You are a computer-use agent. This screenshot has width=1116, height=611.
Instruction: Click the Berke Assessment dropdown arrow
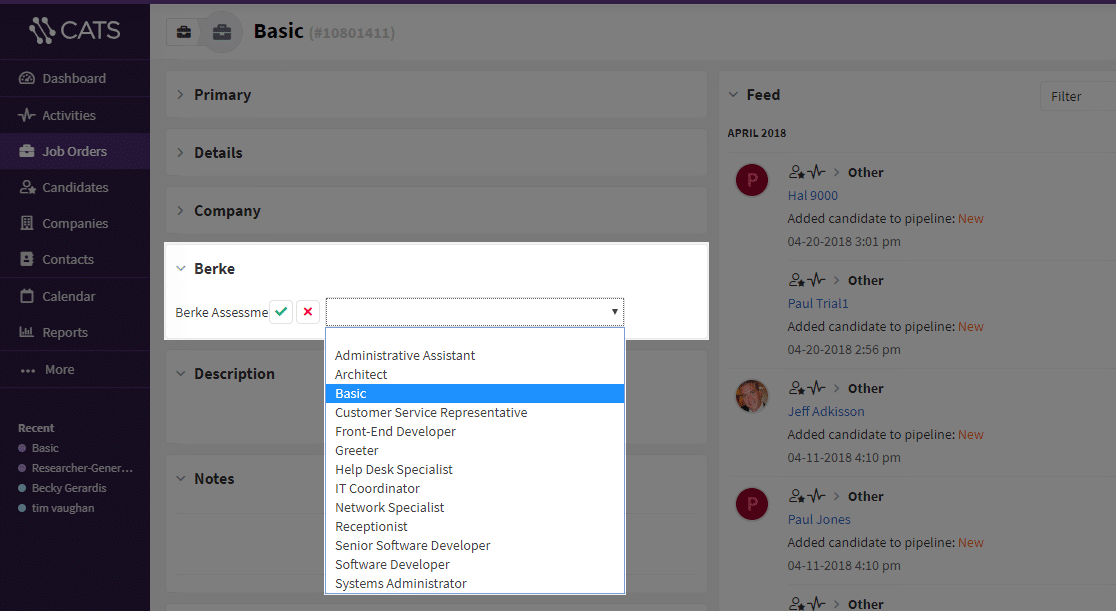click(614, 312)
